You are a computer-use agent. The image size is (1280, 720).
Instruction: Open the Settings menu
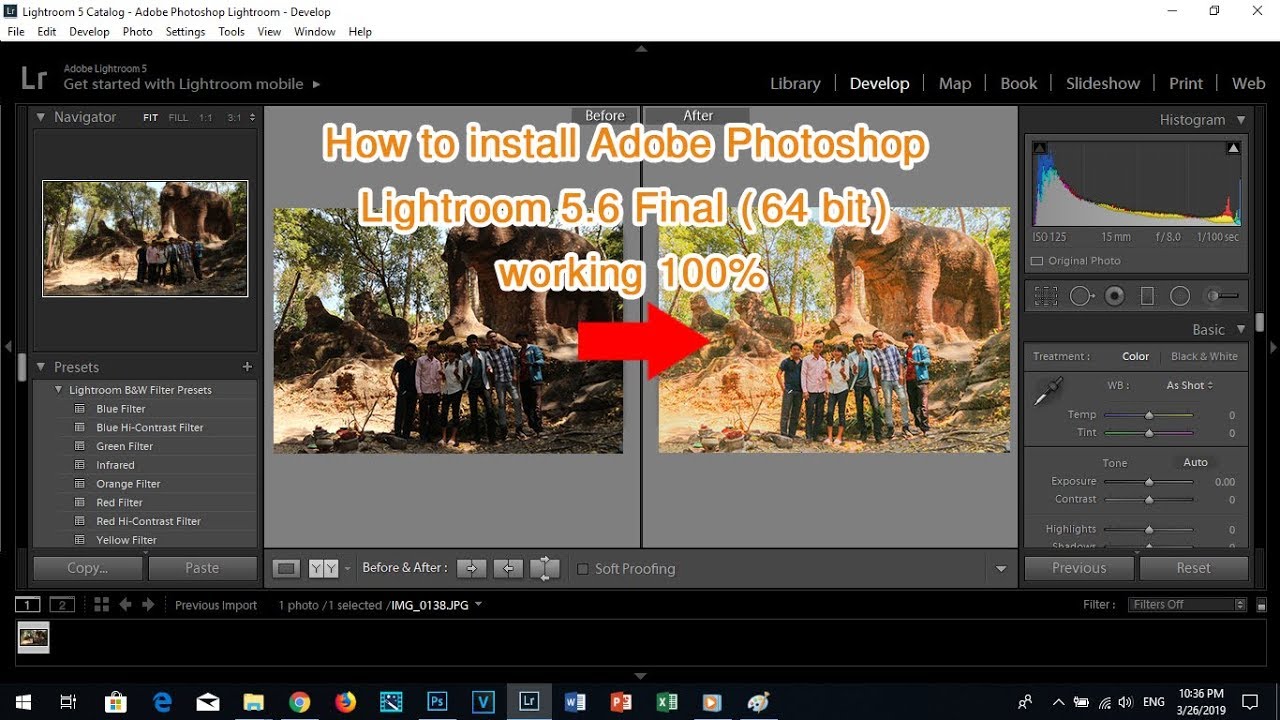click(185, 32)
